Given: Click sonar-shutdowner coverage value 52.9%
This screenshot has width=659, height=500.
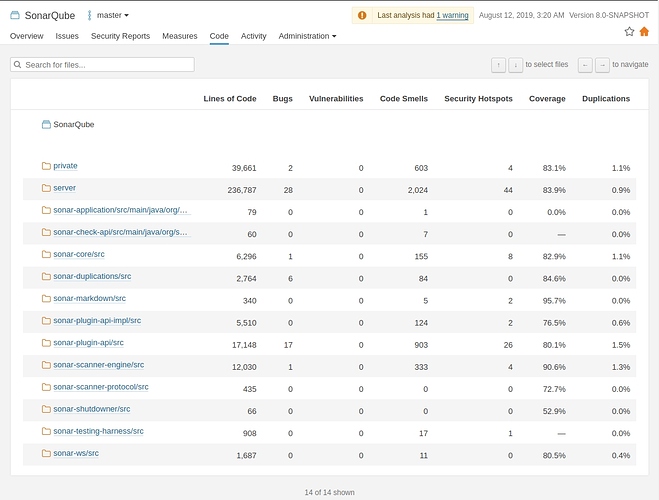Looking at the screenshot, I should 554,411.
